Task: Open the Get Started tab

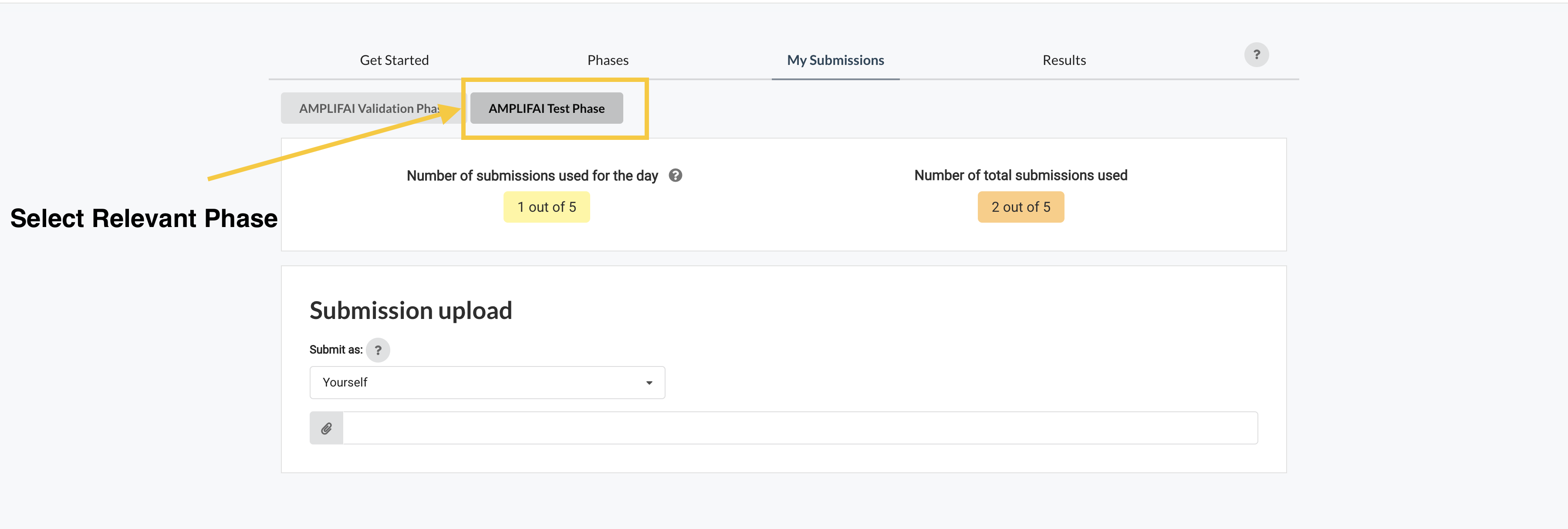Action: (394, 60)
